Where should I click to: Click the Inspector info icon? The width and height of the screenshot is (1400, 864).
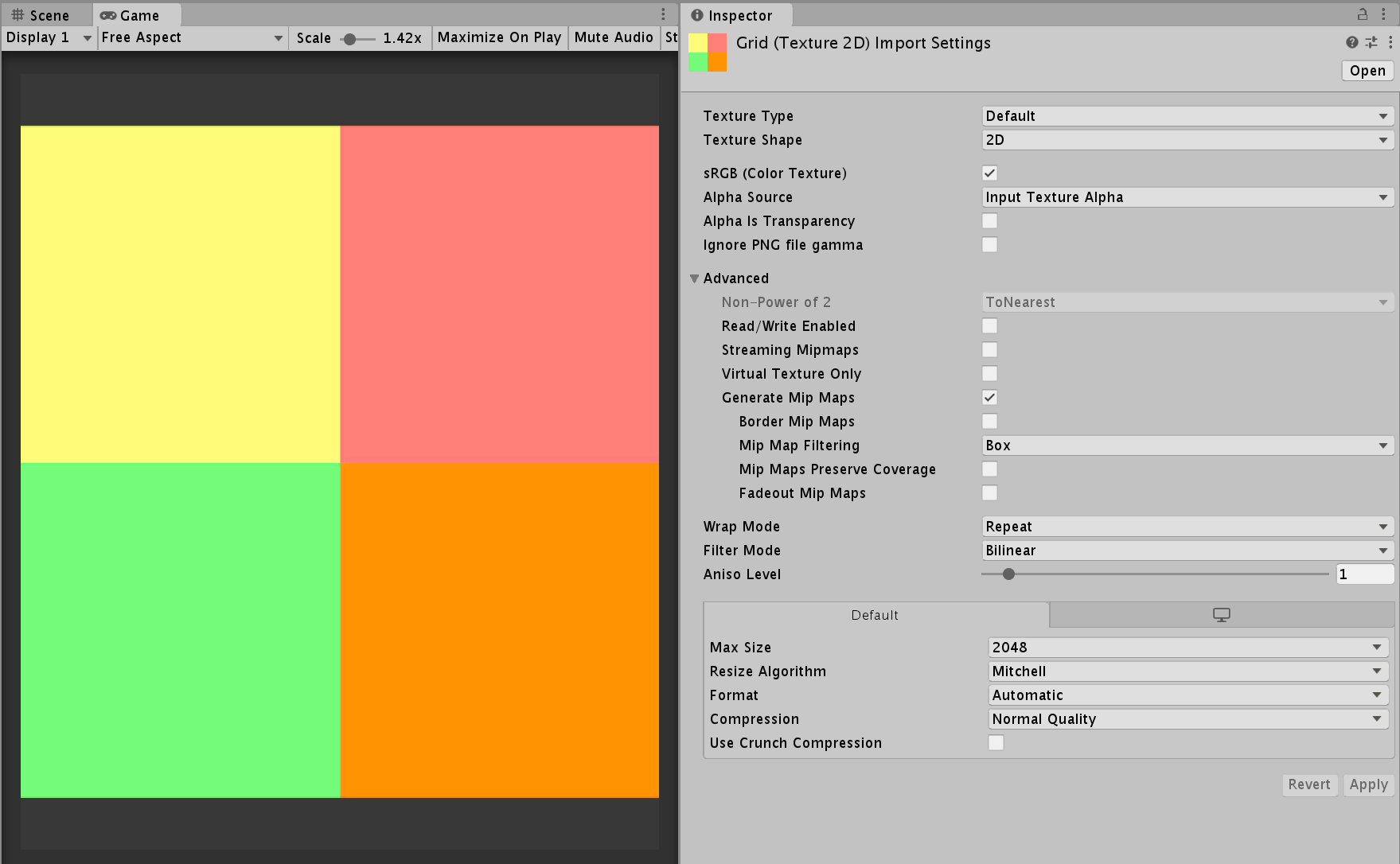pos(697,15)
